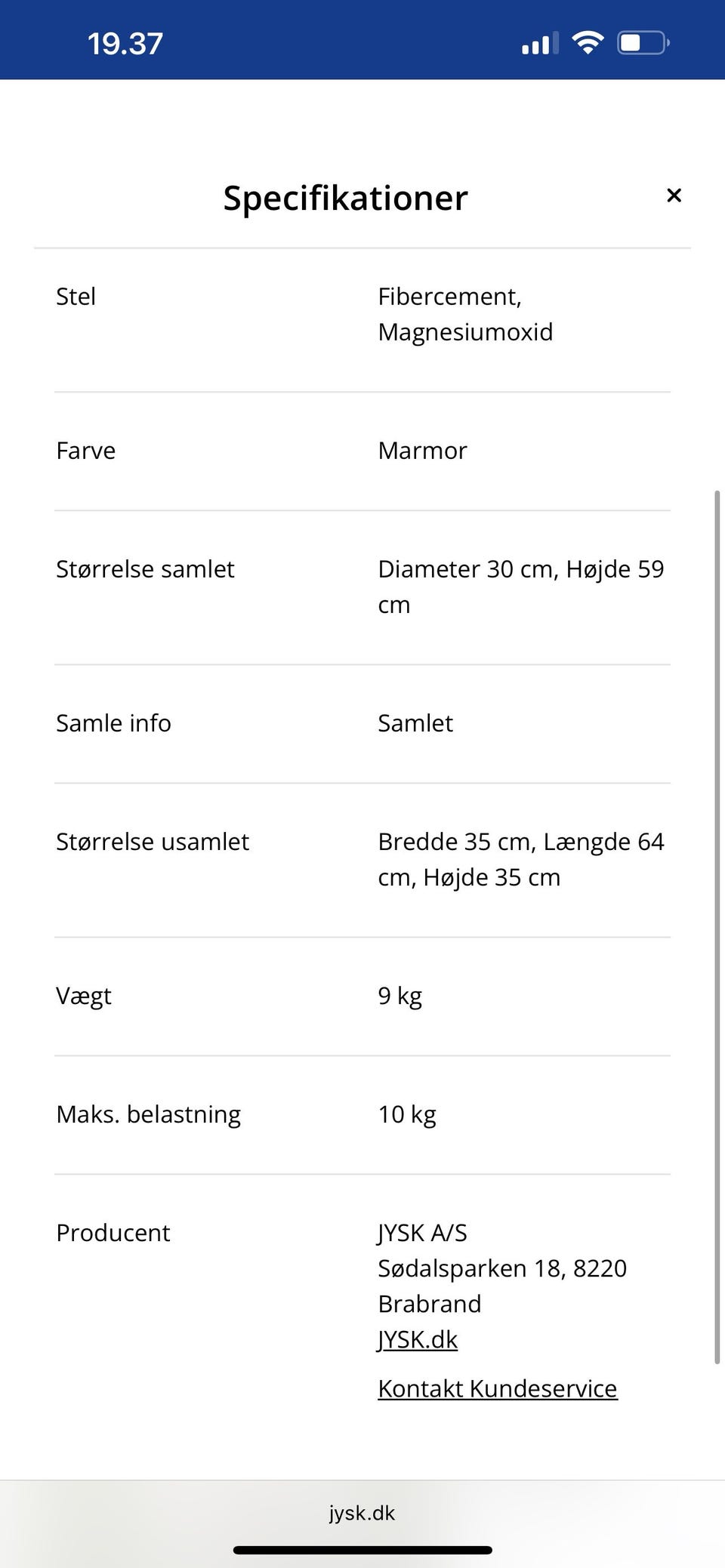Tap the Wi-Fi status icon
This screenshot has width=725, height=1568.
[x=588, y=42]
